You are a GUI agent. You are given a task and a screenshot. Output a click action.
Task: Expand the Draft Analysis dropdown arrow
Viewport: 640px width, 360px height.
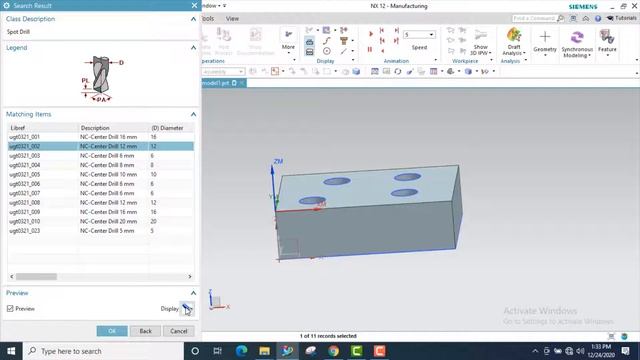[x=525, y=53]
